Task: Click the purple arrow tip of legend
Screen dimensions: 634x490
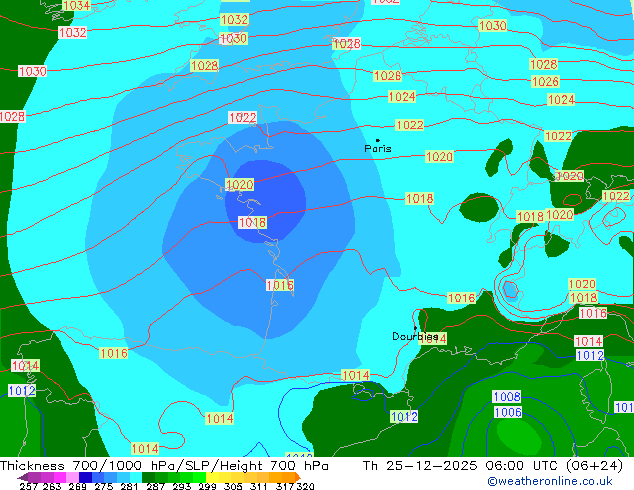Action: [22, 478]
